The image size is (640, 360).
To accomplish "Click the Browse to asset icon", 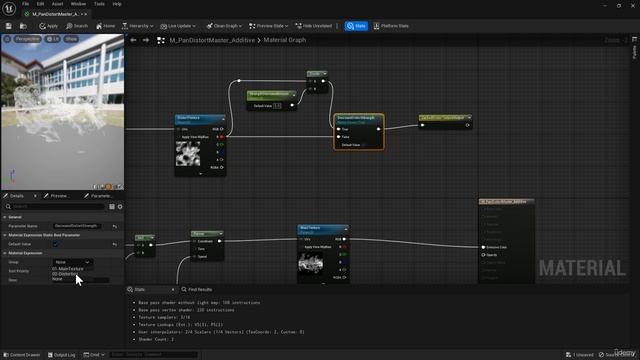I will coord(23,26).
